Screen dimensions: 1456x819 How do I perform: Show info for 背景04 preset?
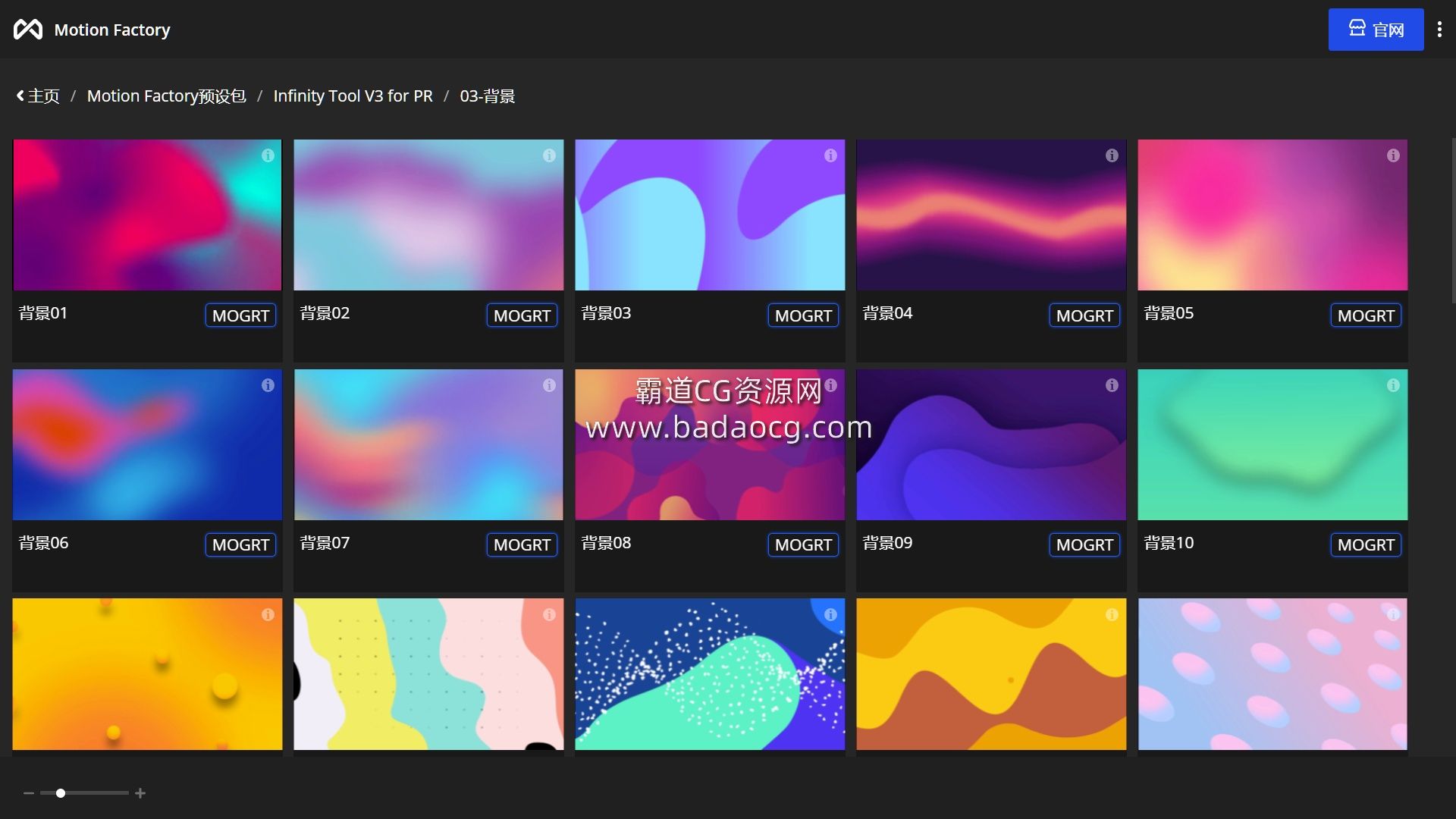[1112, 155]
